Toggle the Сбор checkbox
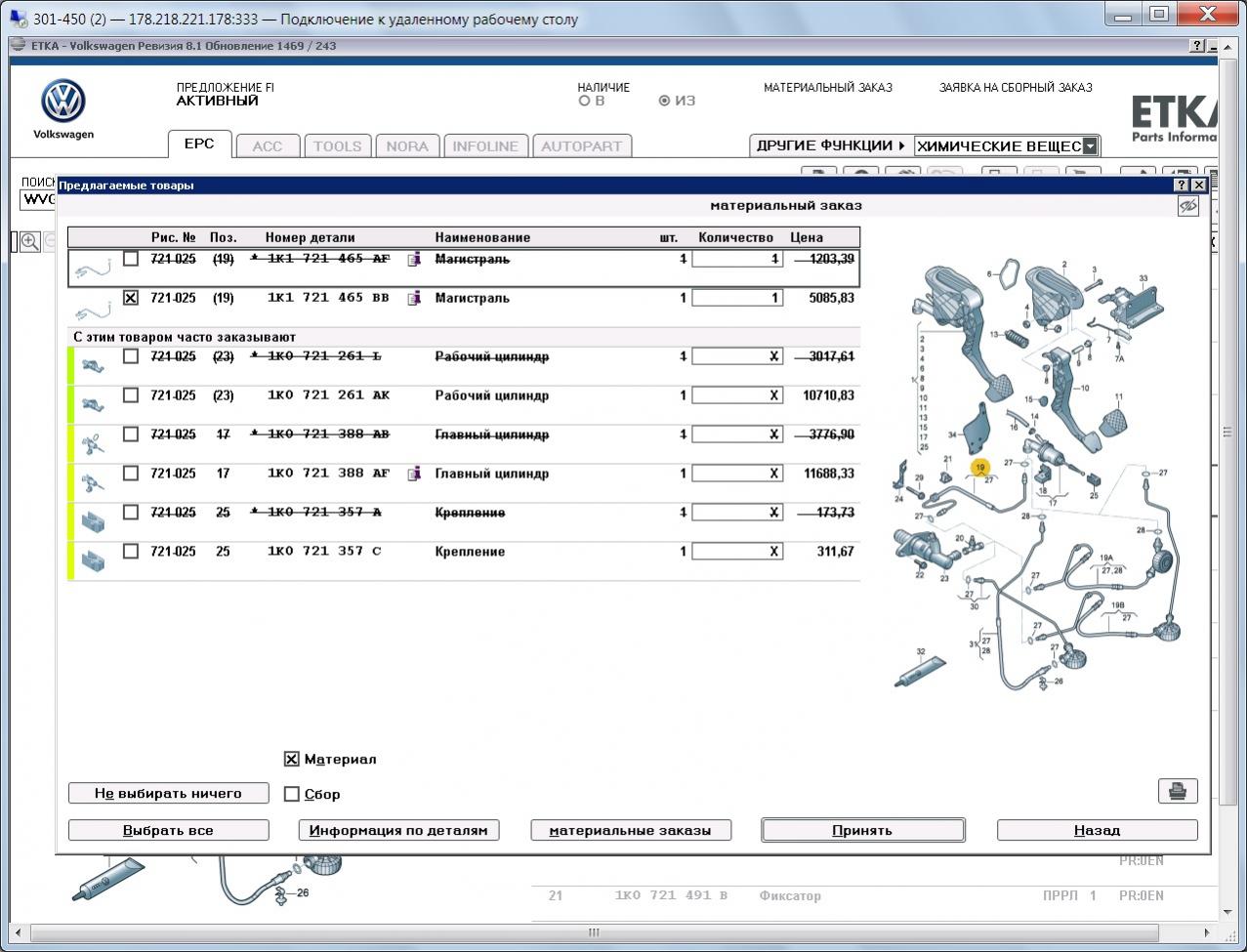 click(291, 794)
